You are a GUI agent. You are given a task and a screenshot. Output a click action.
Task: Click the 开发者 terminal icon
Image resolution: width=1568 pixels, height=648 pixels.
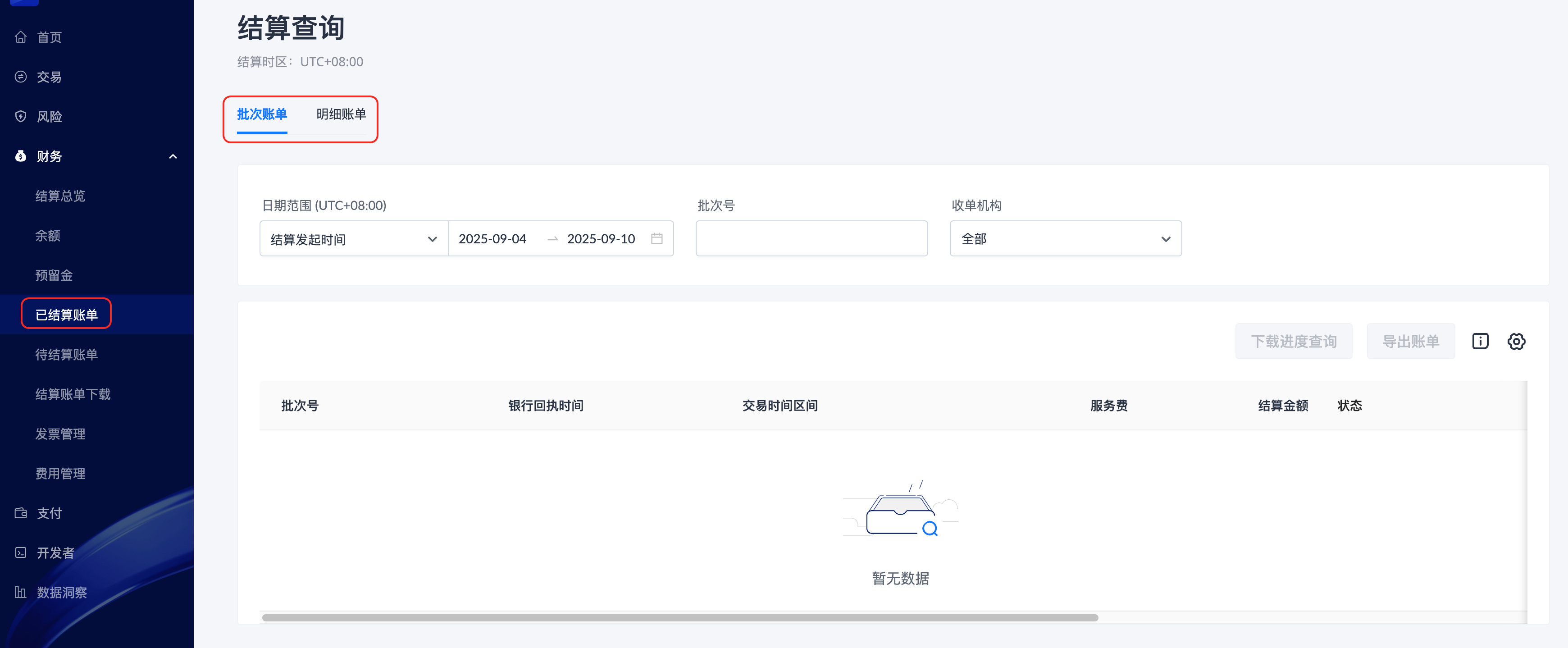21,552
